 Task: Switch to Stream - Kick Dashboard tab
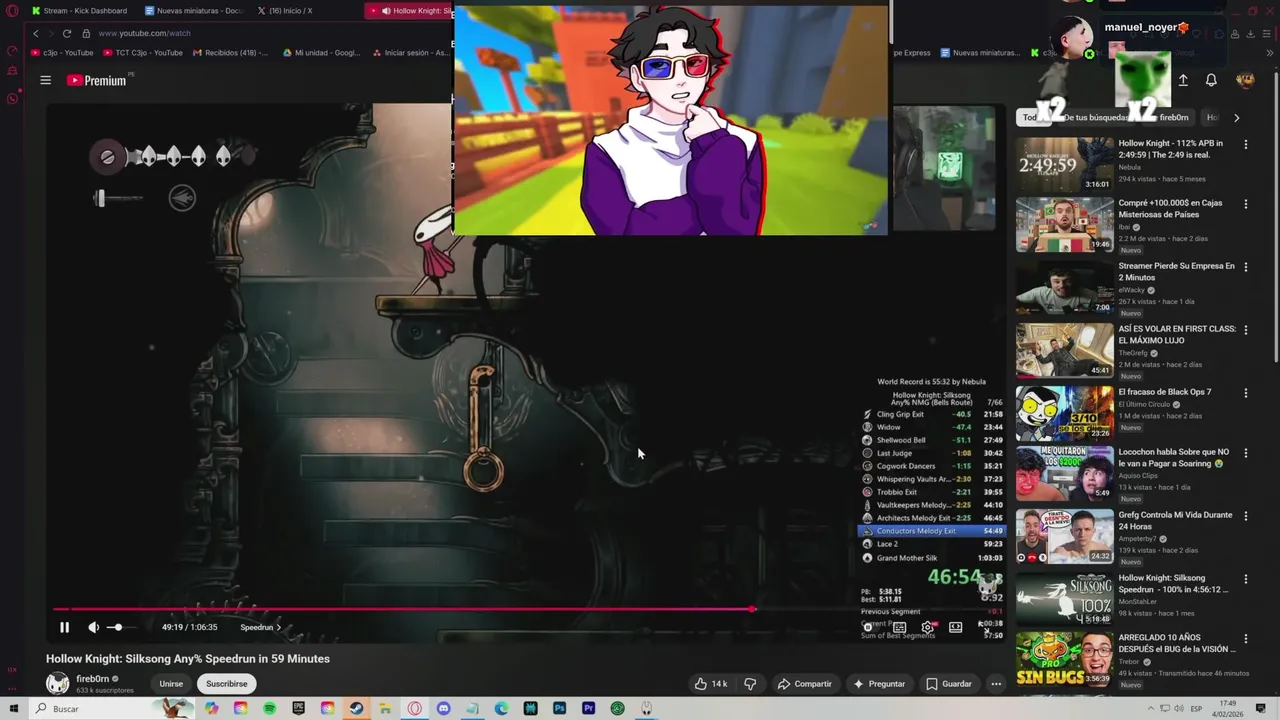click(79, 11)
